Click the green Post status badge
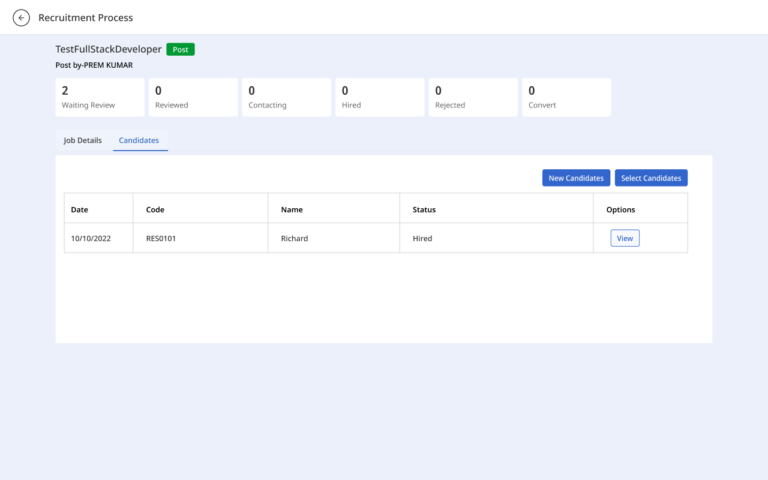 (180, 49)
